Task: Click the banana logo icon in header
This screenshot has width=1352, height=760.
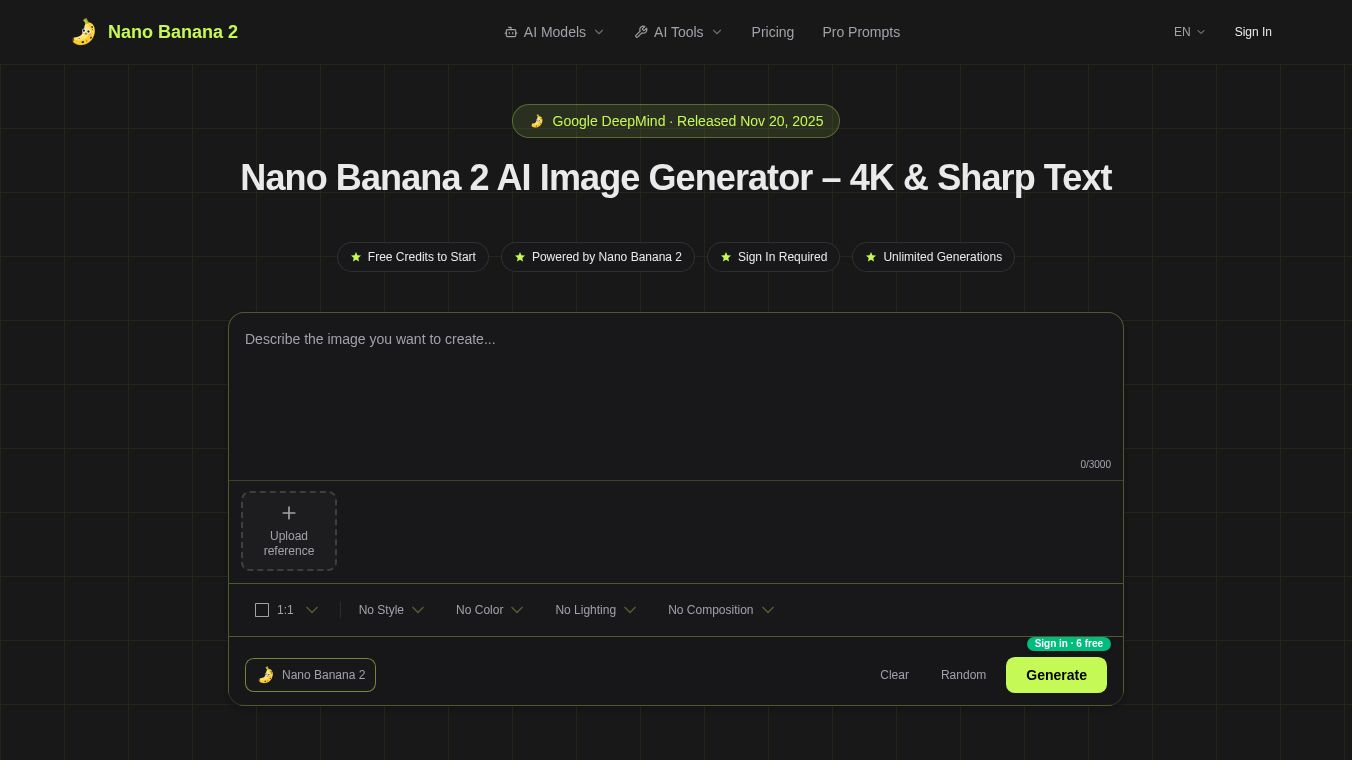Action: 84,32
